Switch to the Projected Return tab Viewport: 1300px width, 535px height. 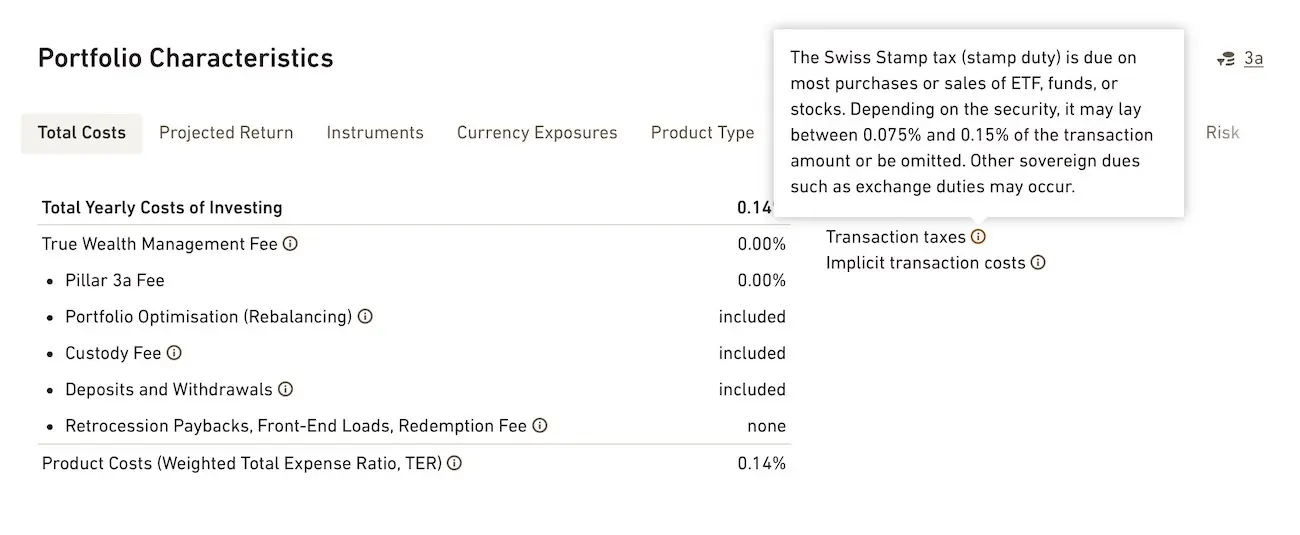(226, 133)
